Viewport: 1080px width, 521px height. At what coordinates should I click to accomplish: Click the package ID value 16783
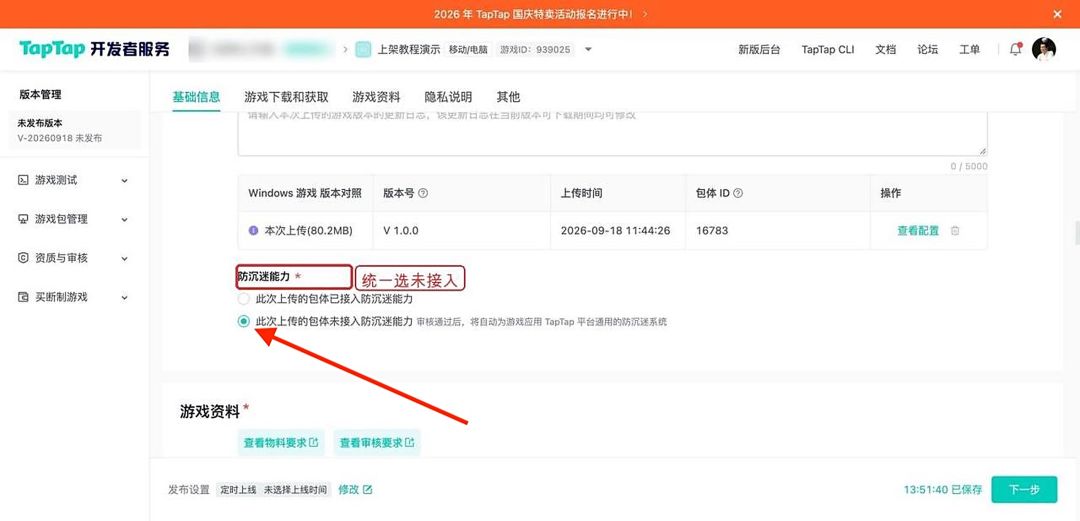[x=712, y=231]
